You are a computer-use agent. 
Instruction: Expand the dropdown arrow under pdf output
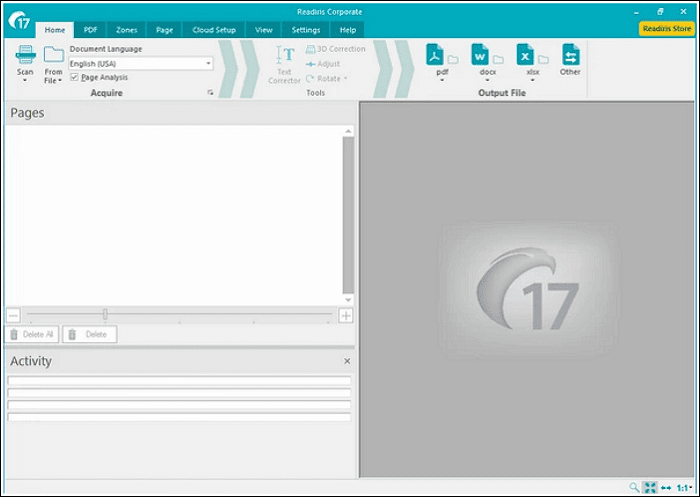(442, 80)
